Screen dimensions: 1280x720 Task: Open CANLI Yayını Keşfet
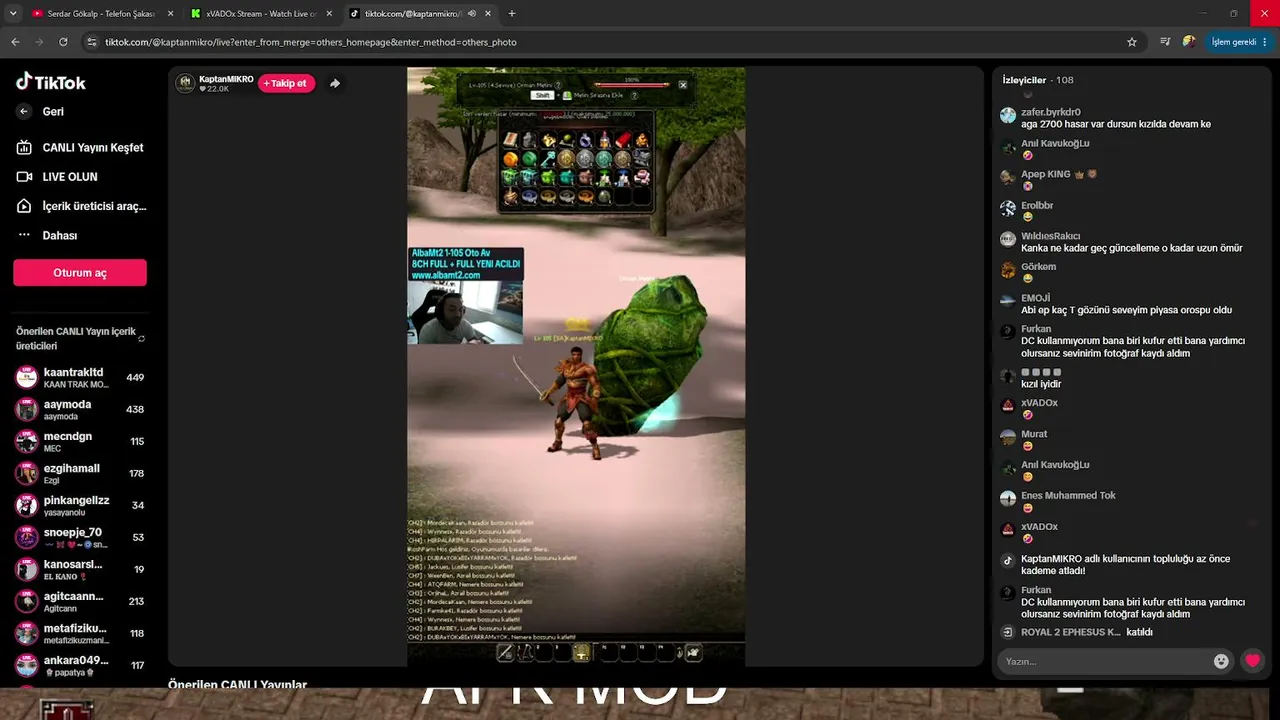click(x=80, y=148)
